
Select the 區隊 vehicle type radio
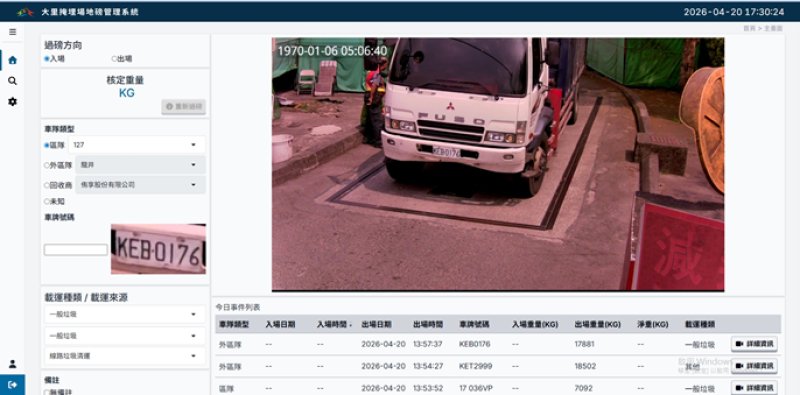point(46,145)
